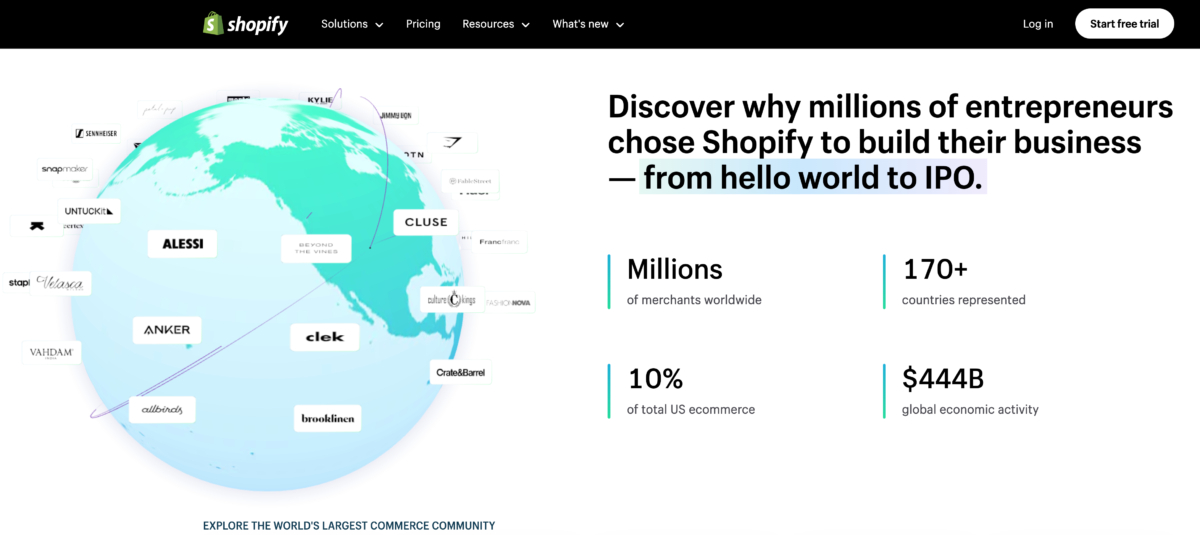The image size is (1200, 535).
Task: Go to the Pricing page
Action: [423, 24]
